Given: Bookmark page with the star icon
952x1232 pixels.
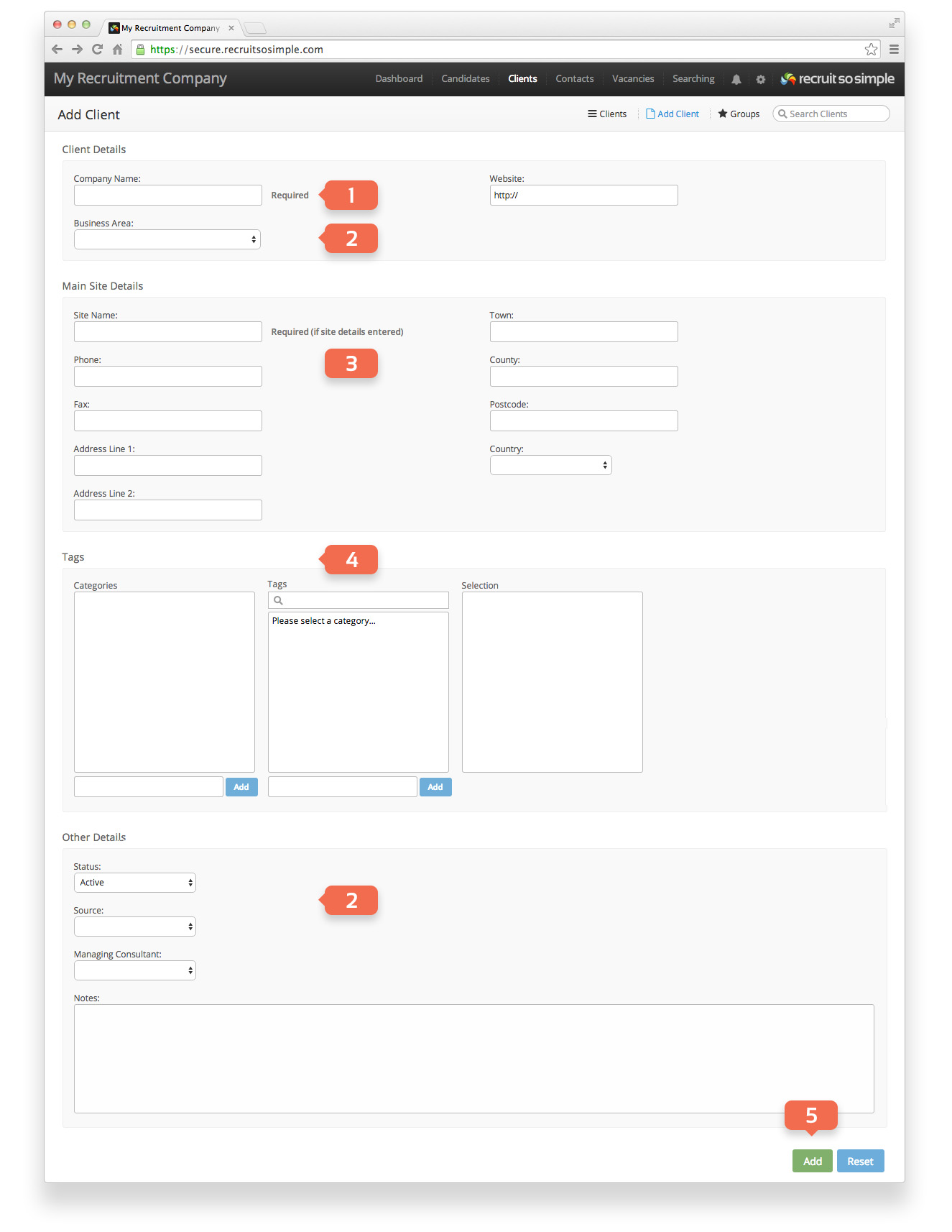Looking at the screenshot, I should pos(871,50).
